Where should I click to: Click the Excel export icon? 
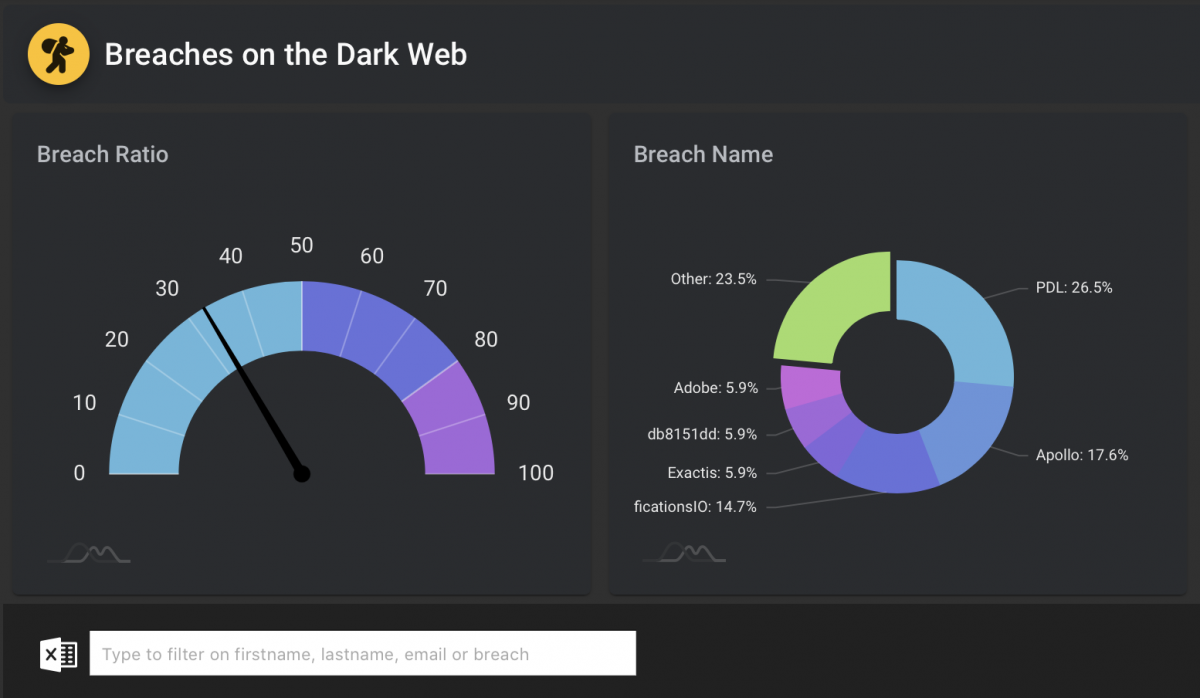(59, 654)
